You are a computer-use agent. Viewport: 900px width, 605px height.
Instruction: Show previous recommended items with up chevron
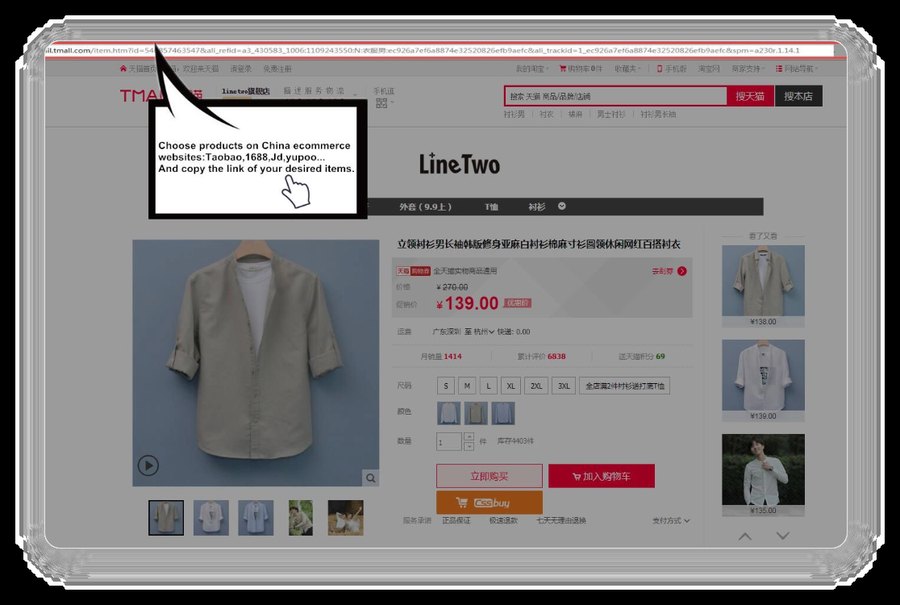[745, 536]
